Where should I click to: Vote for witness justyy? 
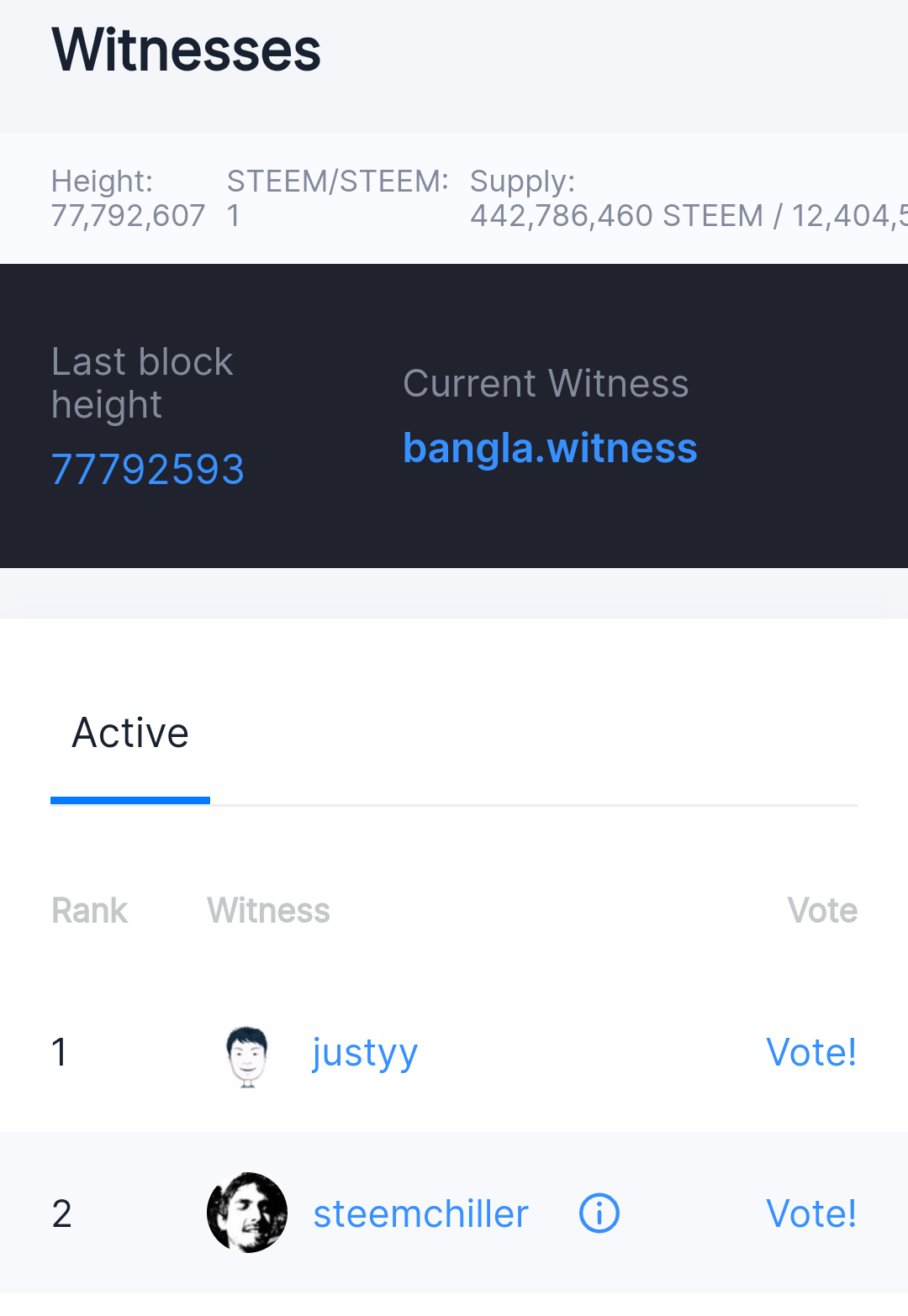[x=810, y=1052]
